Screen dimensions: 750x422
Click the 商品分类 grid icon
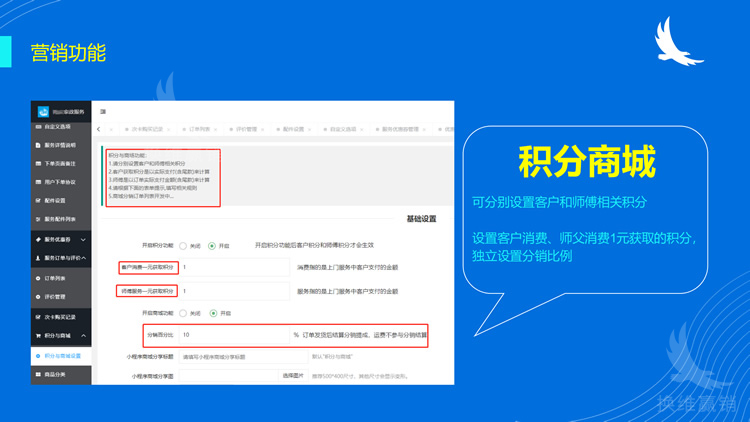(x=38, y=374)
